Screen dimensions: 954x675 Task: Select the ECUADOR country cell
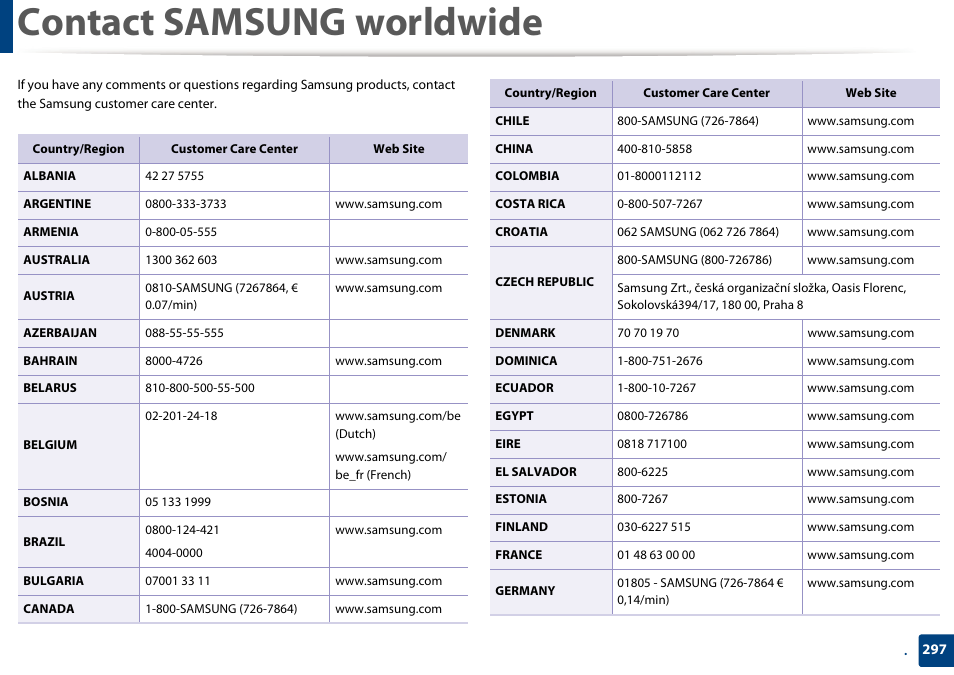point(551,388)
